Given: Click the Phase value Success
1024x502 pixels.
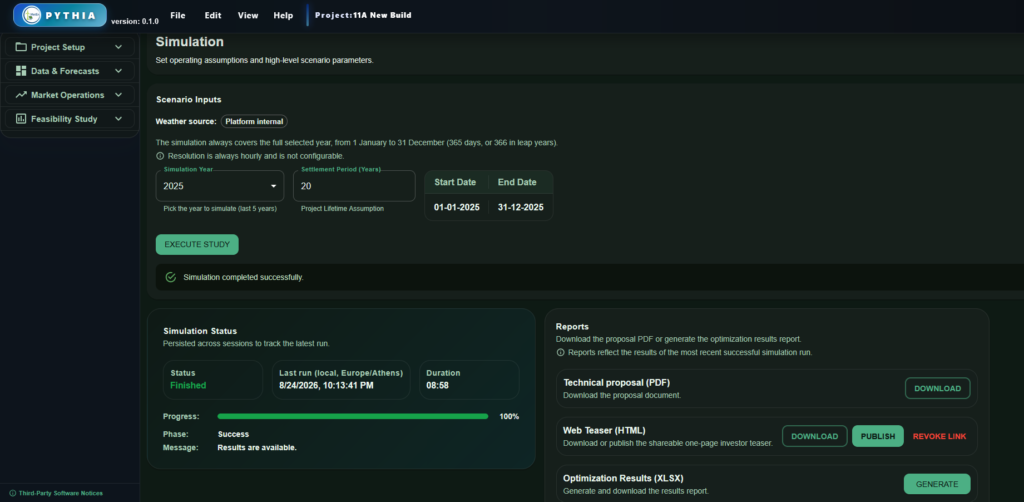Looking at the screenshot, I should click(x=233, y=434).
